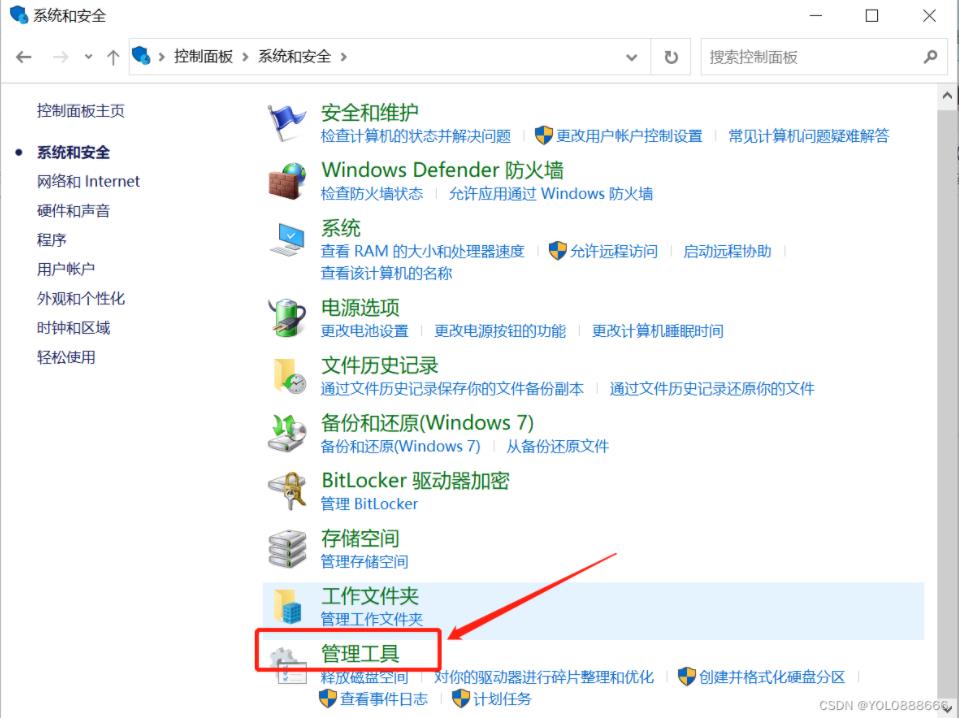Open the 安全和维护 heading

click(369, 113)
